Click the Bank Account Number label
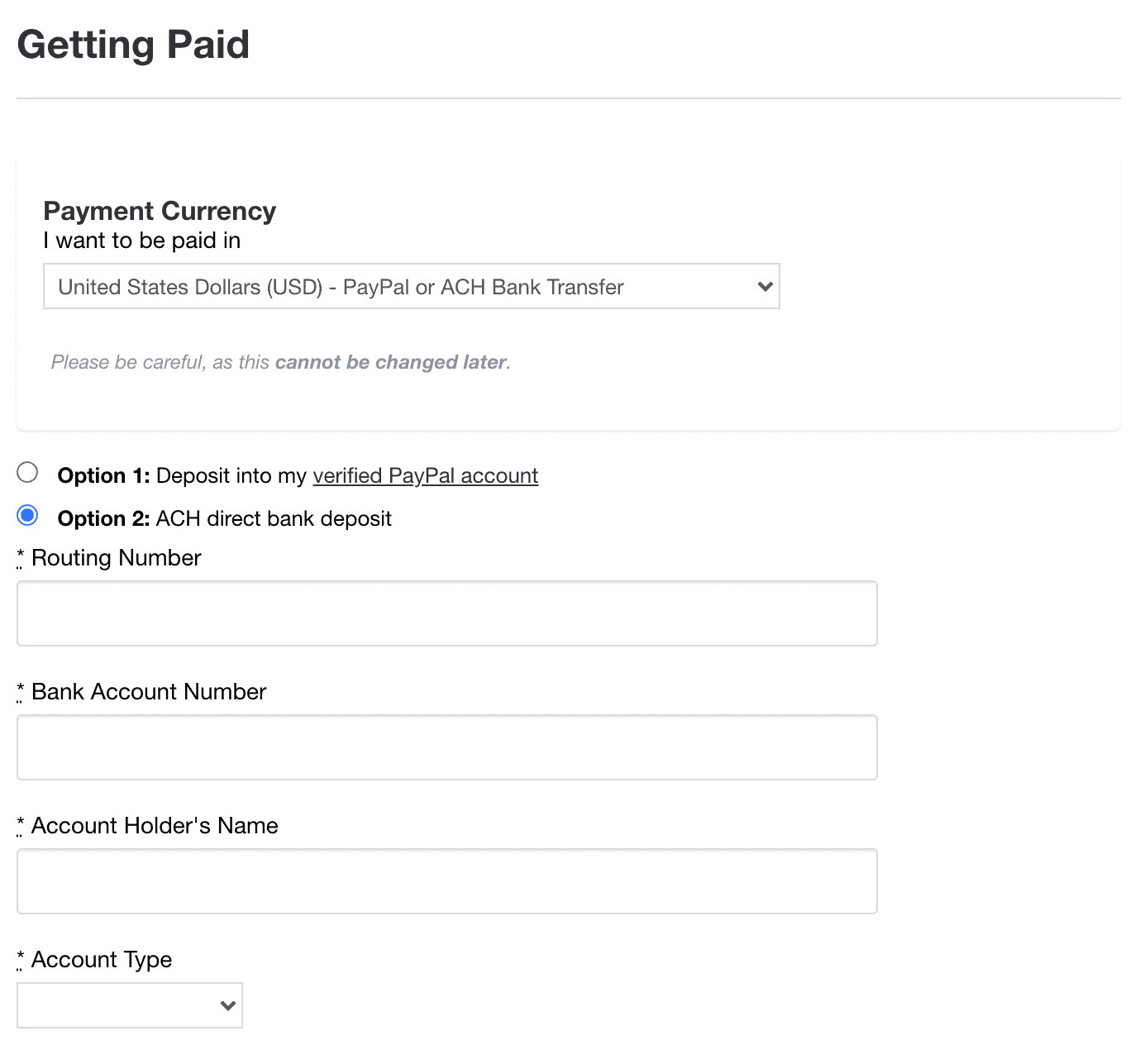The height and width of the screenshot is (1064, 1135). tap(149, 692)
